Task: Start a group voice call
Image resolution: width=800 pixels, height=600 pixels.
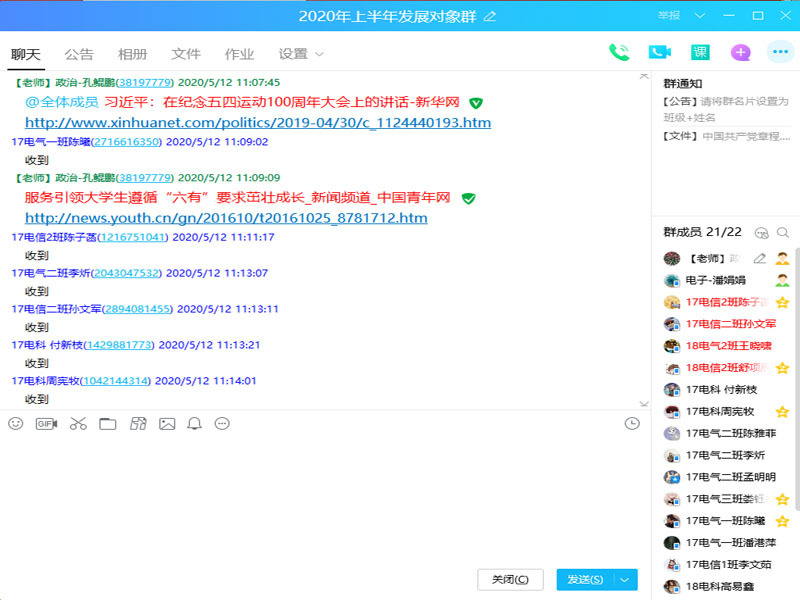Action: [x=619, y=53]
